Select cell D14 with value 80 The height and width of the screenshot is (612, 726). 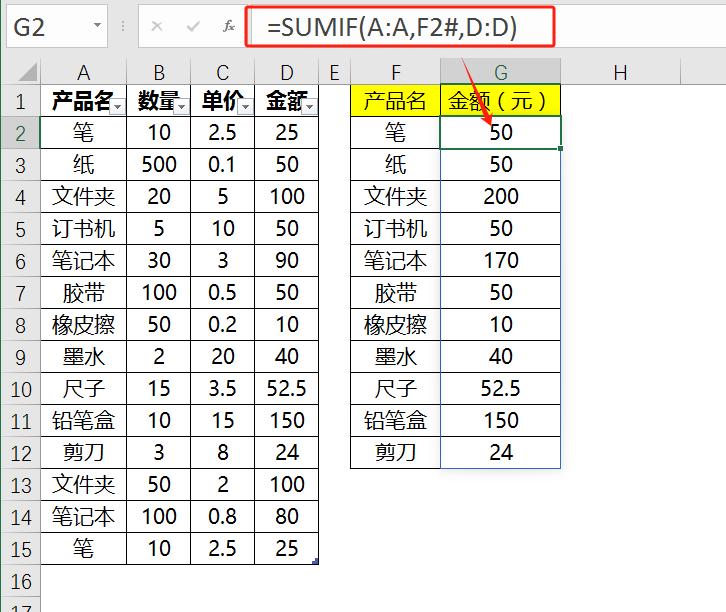(287, 517)
